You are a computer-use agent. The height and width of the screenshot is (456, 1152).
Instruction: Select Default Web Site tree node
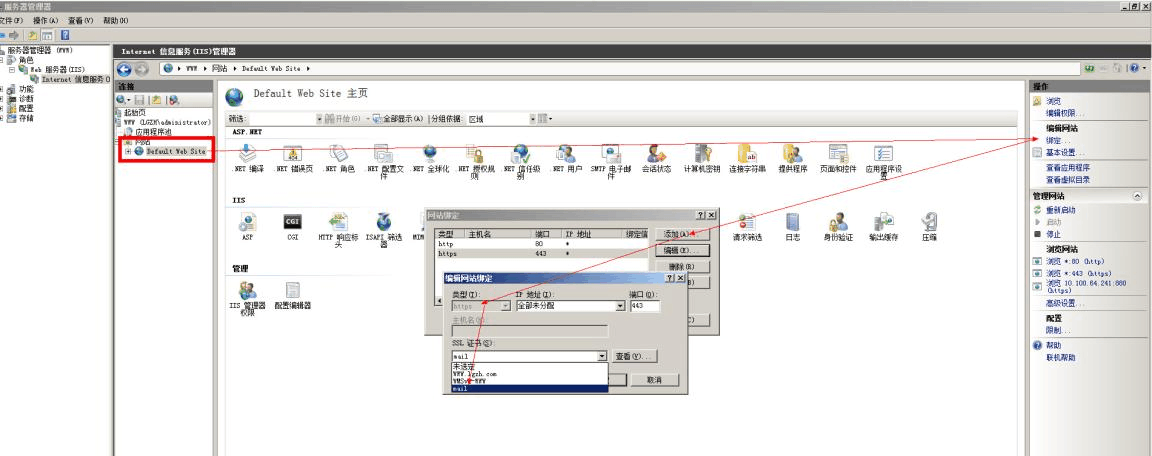pos(176,151)
